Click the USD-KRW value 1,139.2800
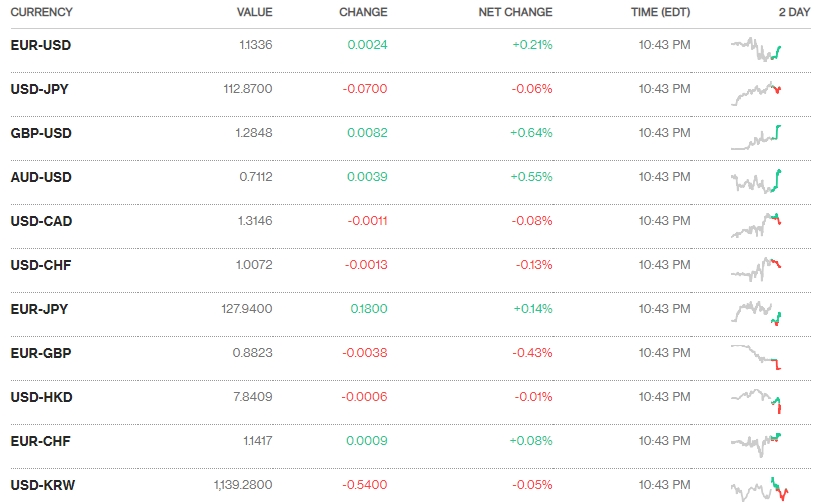This screenshot has width=822, height=503. [243, 485]
